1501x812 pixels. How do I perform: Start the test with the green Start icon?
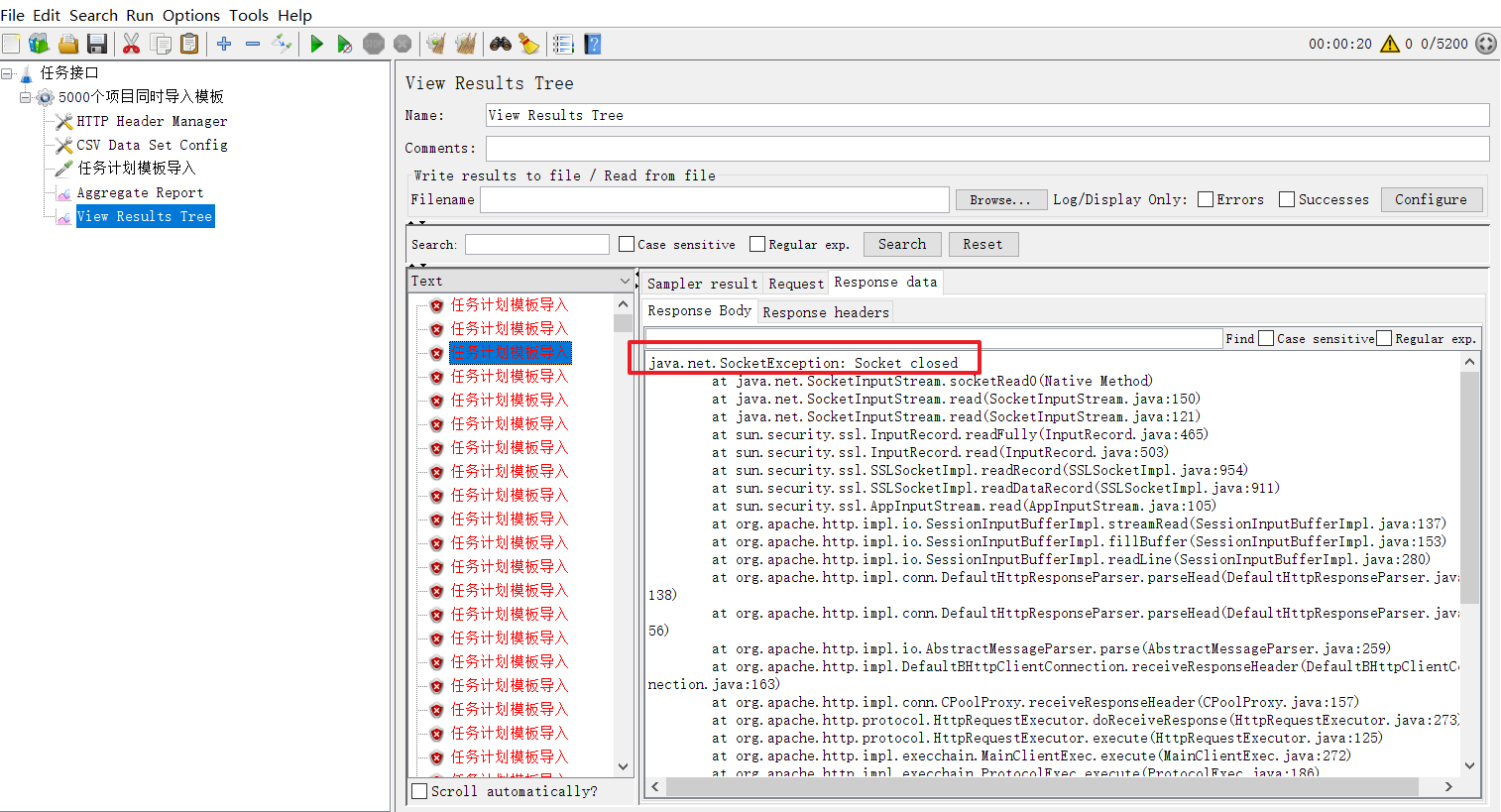[316, 43]
